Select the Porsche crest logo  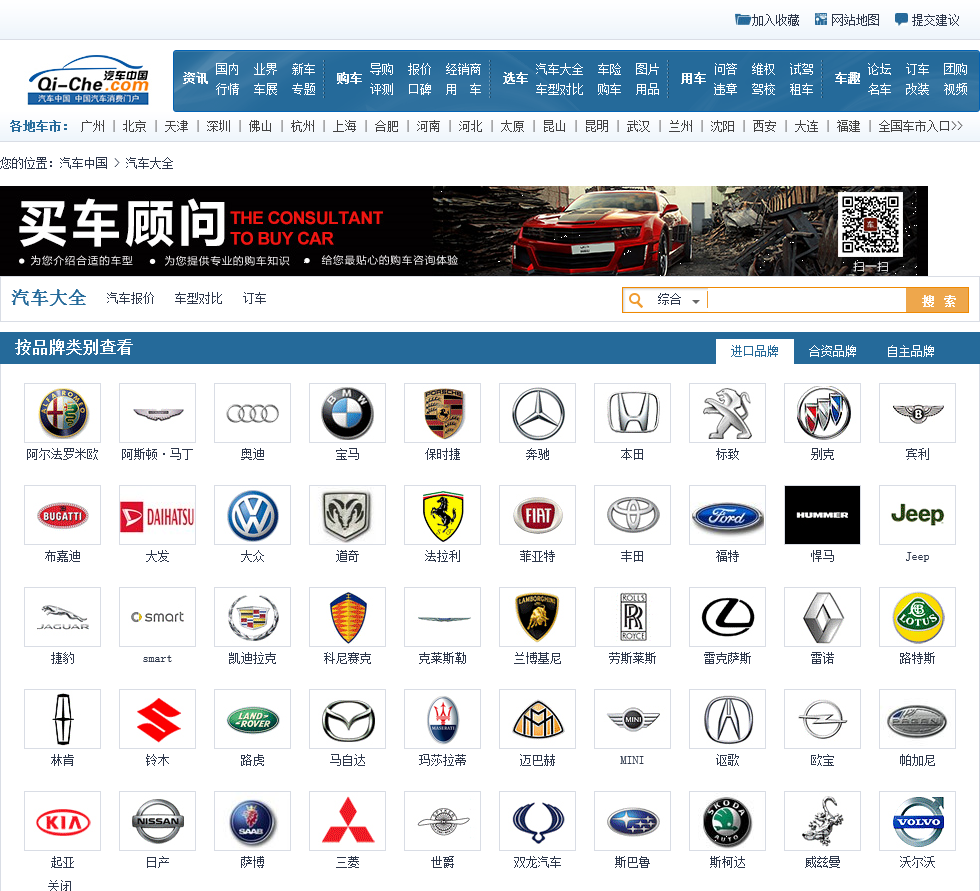coord(442,413)
